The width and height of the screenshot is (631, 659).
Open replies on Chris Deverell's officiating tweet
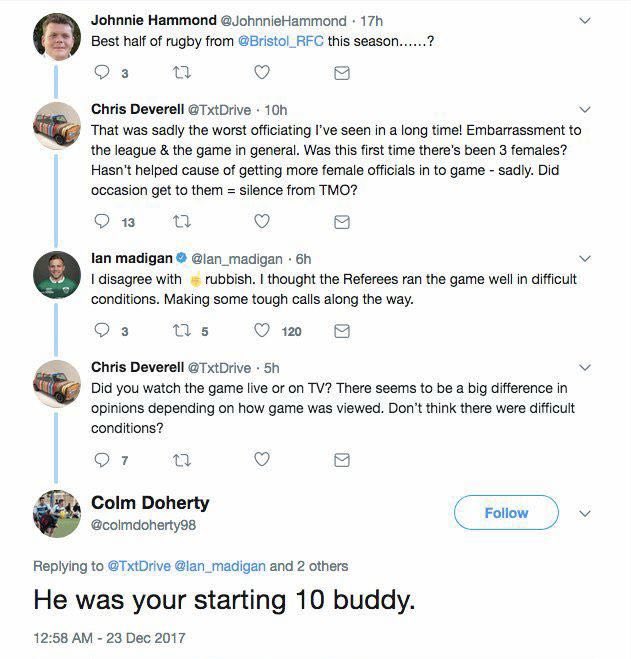coord(100,222)
